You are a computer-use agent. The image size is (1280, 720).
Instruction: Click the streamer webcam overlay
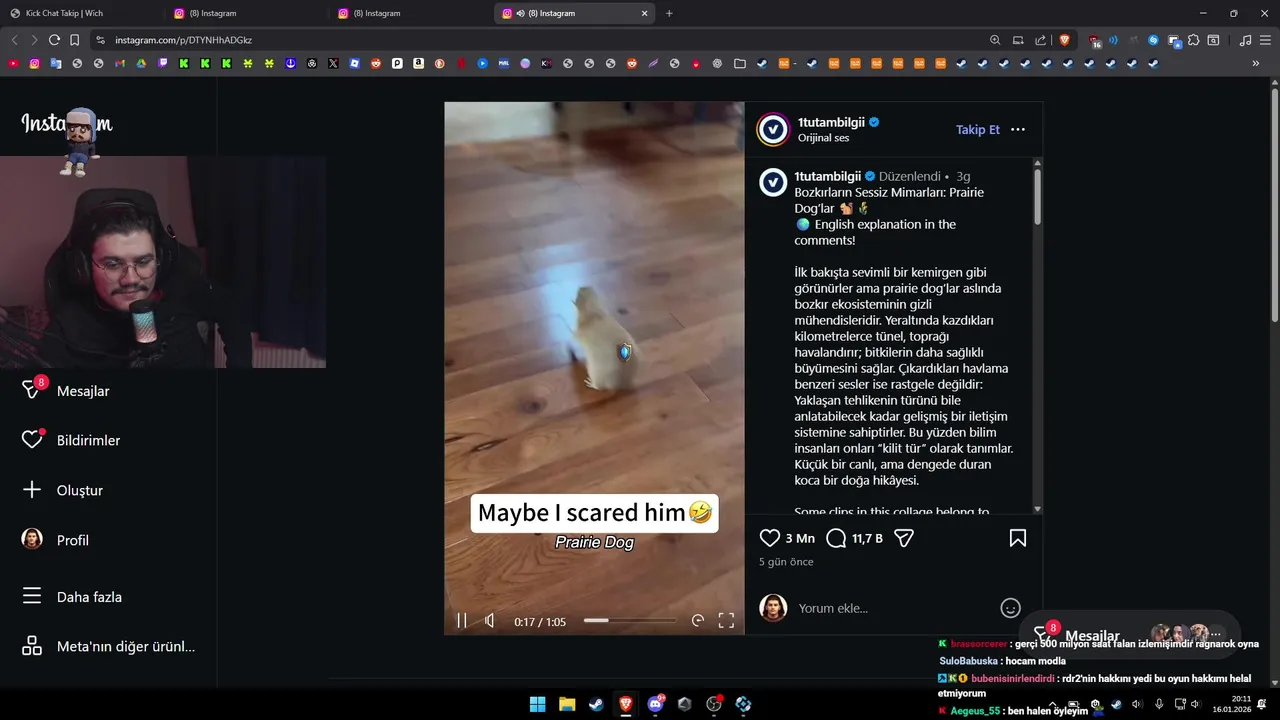163,262
